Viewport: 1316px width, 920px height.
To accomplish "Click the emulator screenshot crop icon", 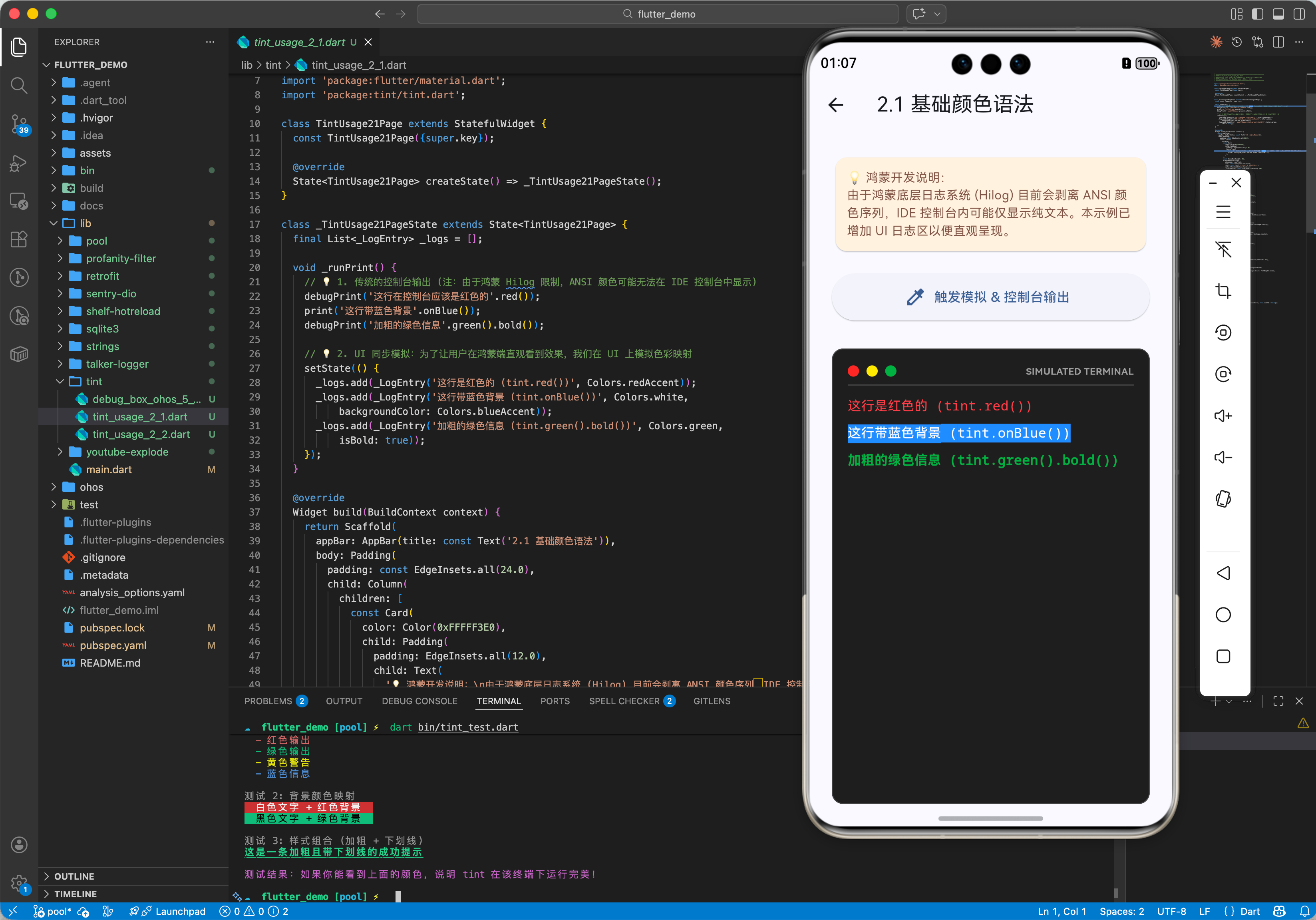I will pos(1223,291).
